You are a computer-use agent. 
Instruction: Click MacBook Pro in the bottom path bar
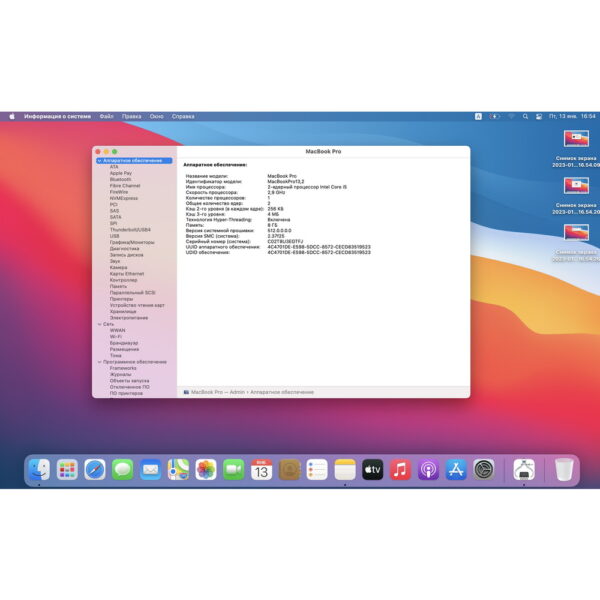click(x=207, y=392)
